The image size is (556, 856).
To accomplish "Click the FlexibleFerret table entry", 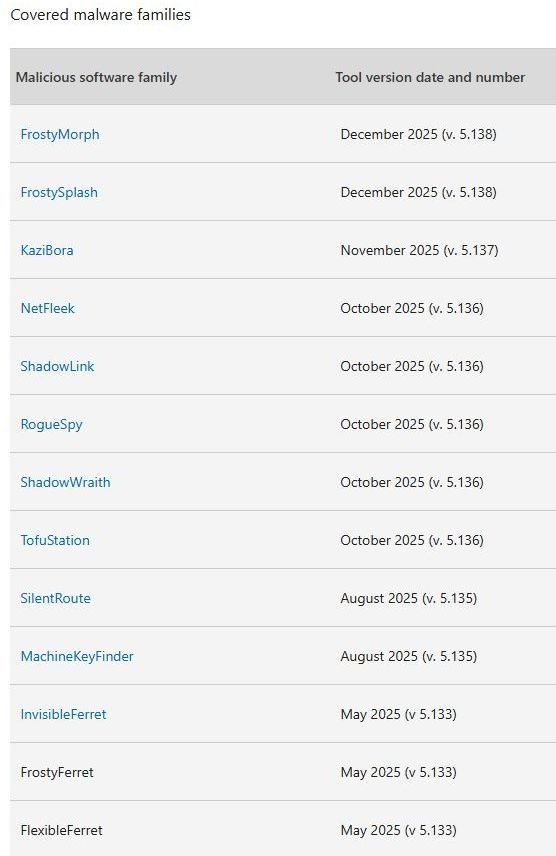I will point(62,830).
